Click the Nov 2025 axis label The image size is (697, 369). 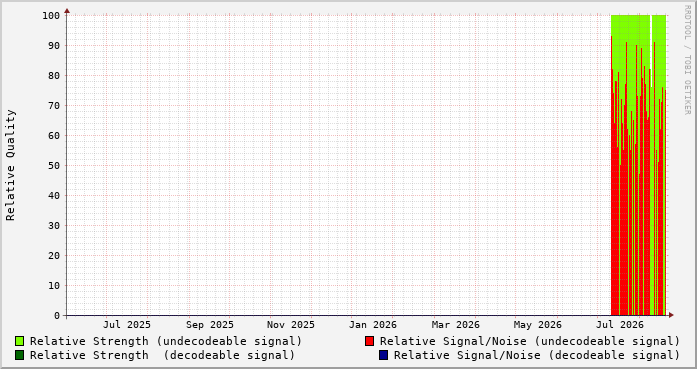[291, 325]
